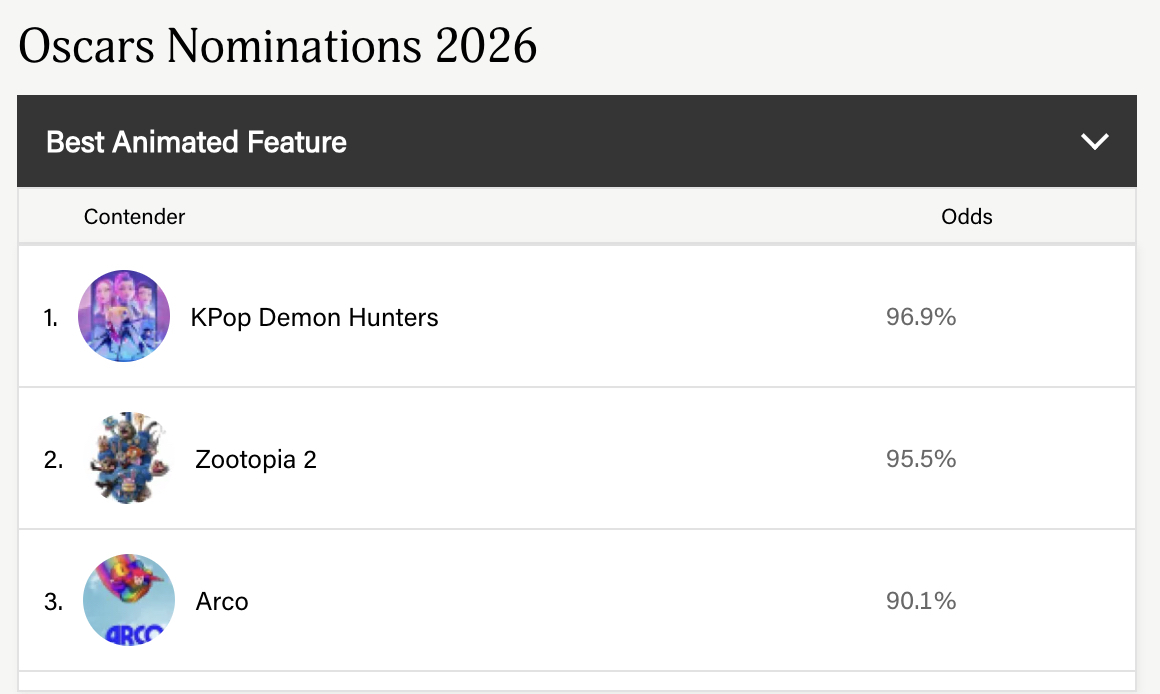
Task: Click the 95.5% odds for Zootopia 2
Action: click(920, 459)
